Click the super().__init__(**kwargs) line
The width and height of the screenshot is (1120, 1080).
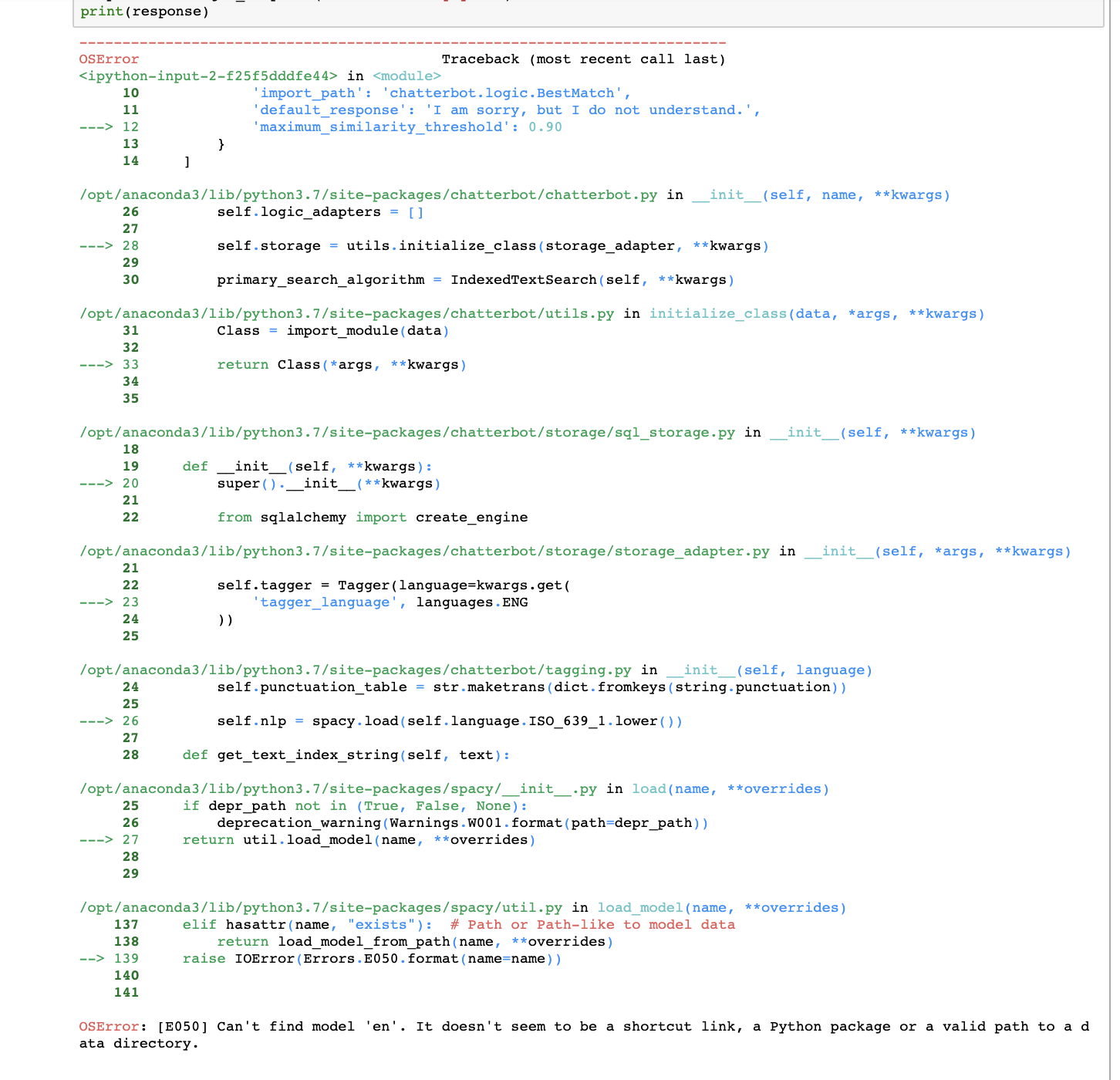[x=329, y=484]
